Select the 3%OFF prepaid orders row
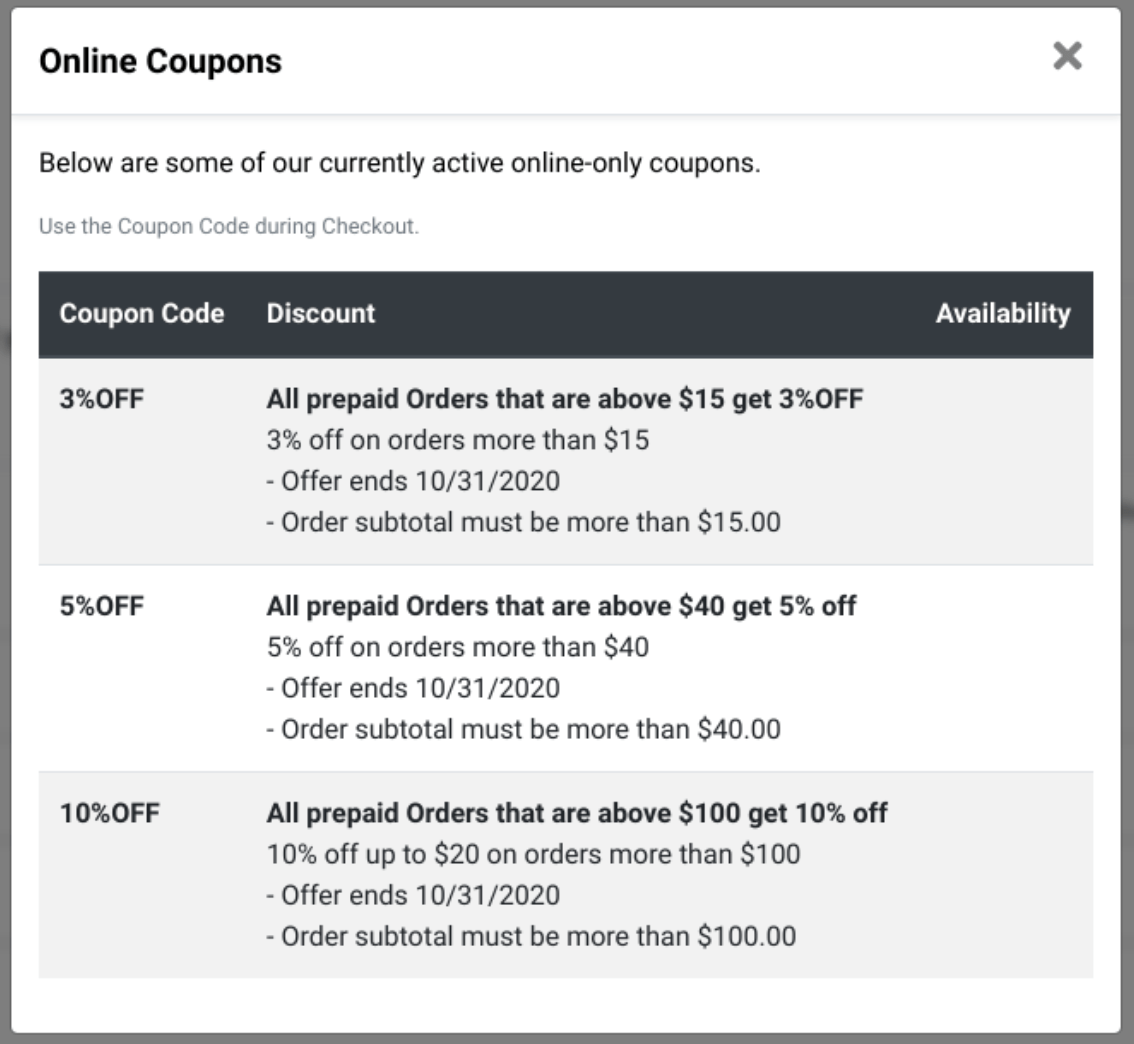 pyautogui.click(x=567, y=460)
